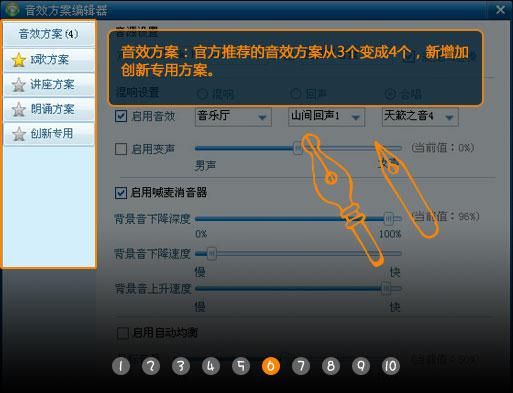This screenshot has width=513, height=393.
Task: Toggle the 启用音效 checkbox
Action: pos(121,116)
